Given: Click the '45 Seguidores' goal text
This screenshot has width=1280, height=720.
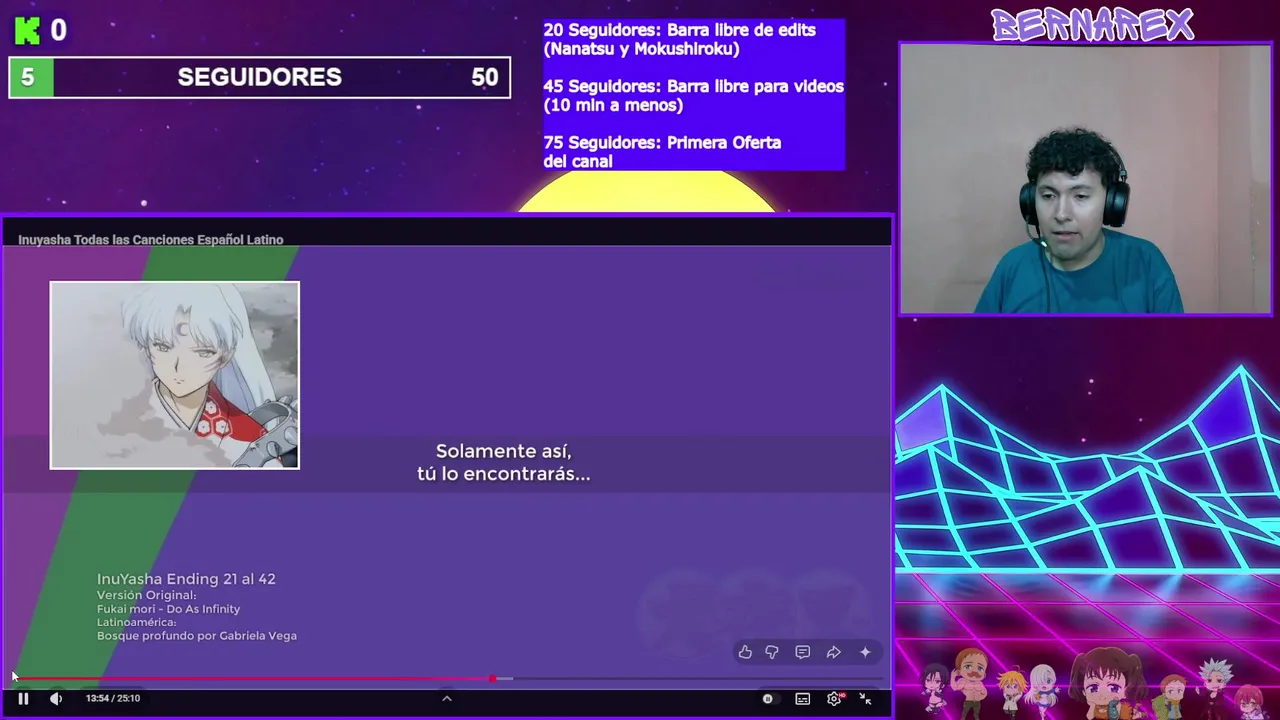Looking at the screenshot, I should pos(693,95).
